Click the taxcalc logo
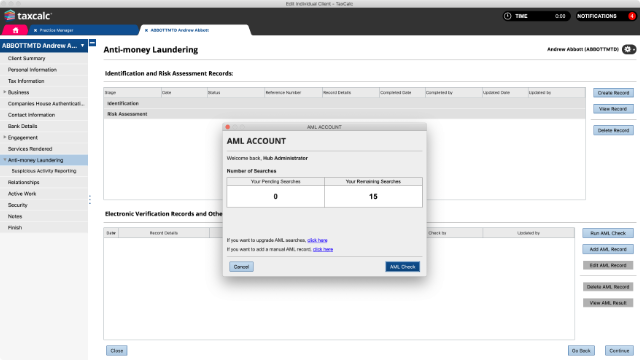Viewport: 640px width, 360px height. tap(28, 16)
